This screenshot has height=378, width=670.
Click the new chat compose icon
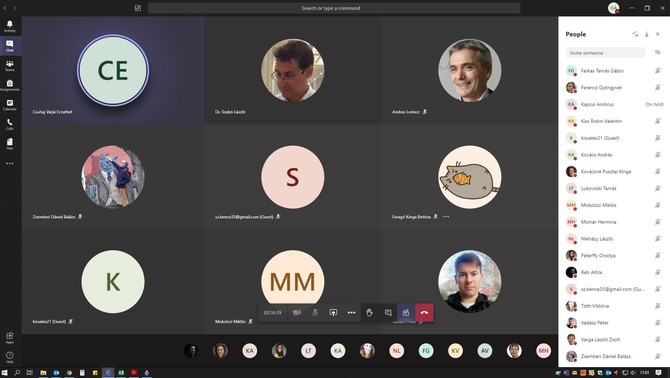click(138, 8)
